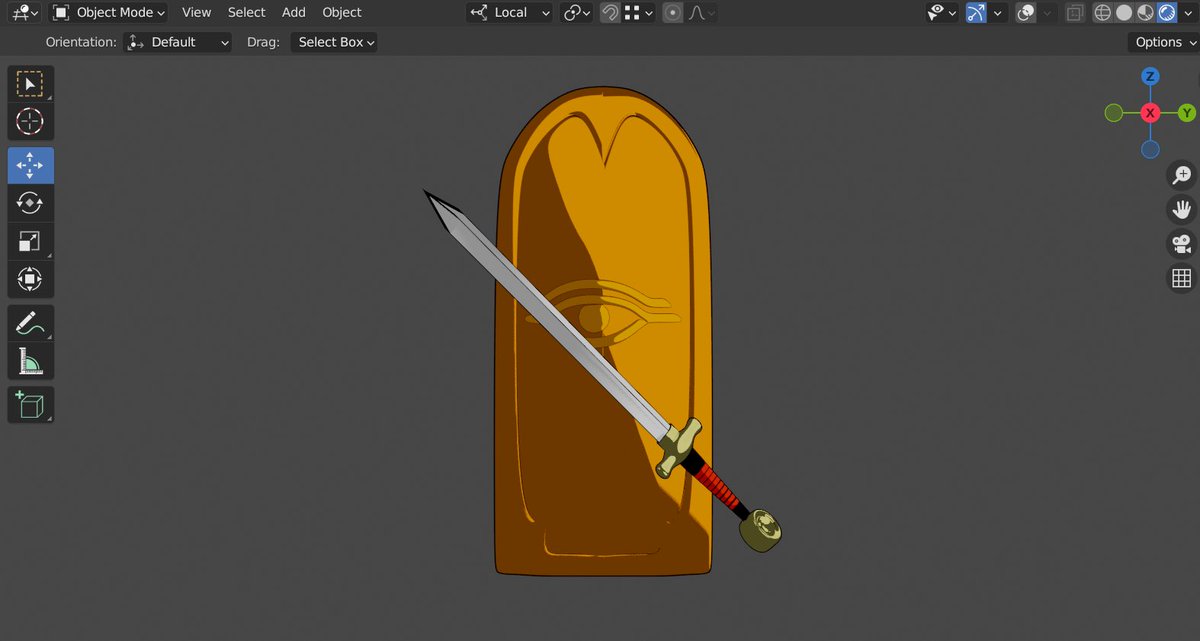
Task: Toggle X-ray mode
Action: tap(1075, 13)
